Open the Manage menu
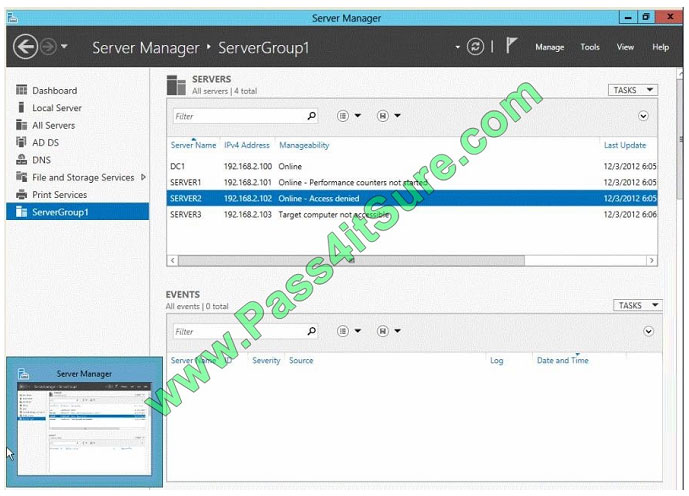Viewport: 689px width, 496px height. (549, 47)
